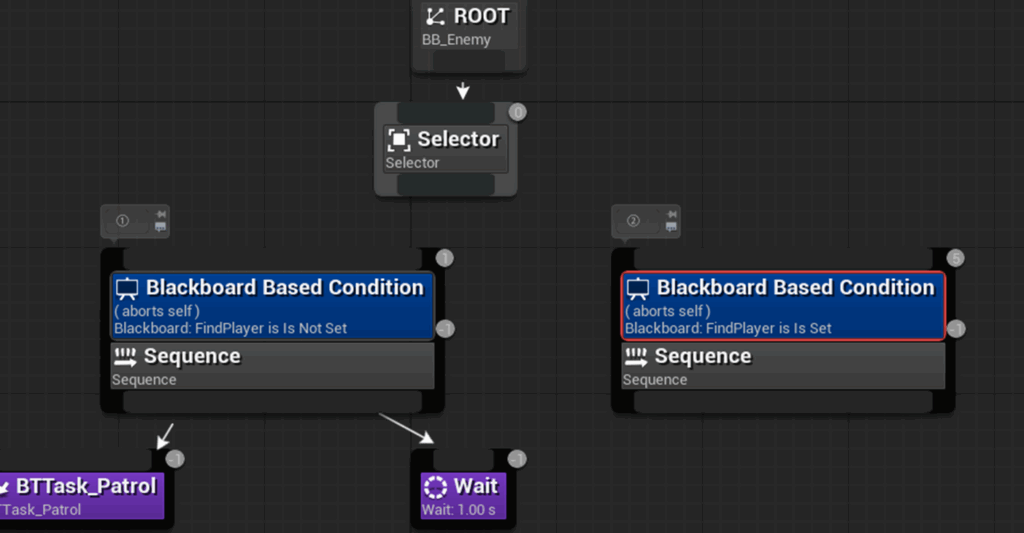Click the left Sequence node's bottom output pin
Viewport: 1024px width, 533px height.
272,402
